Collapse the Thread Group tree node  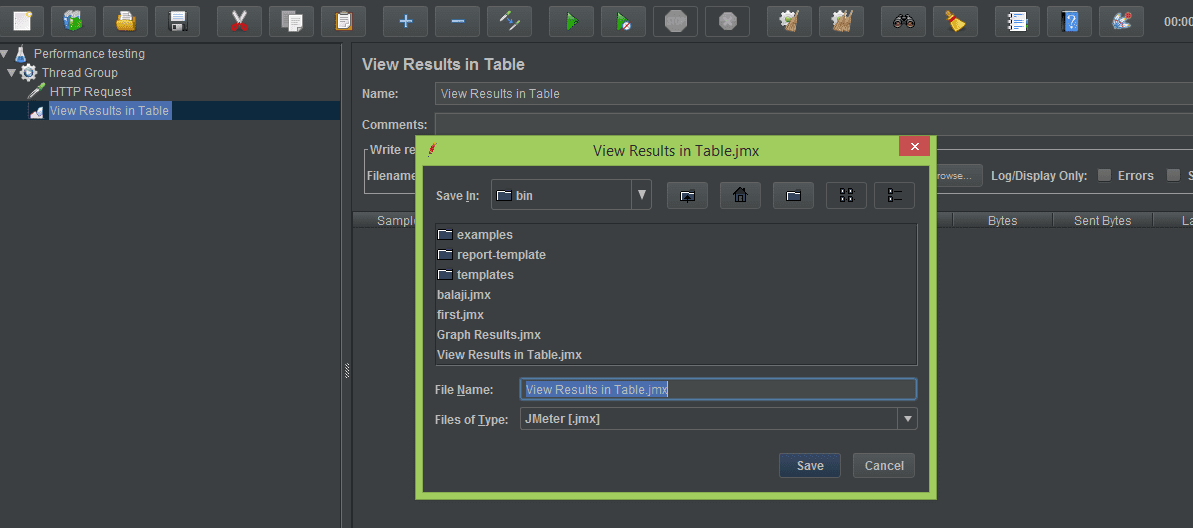11,73
